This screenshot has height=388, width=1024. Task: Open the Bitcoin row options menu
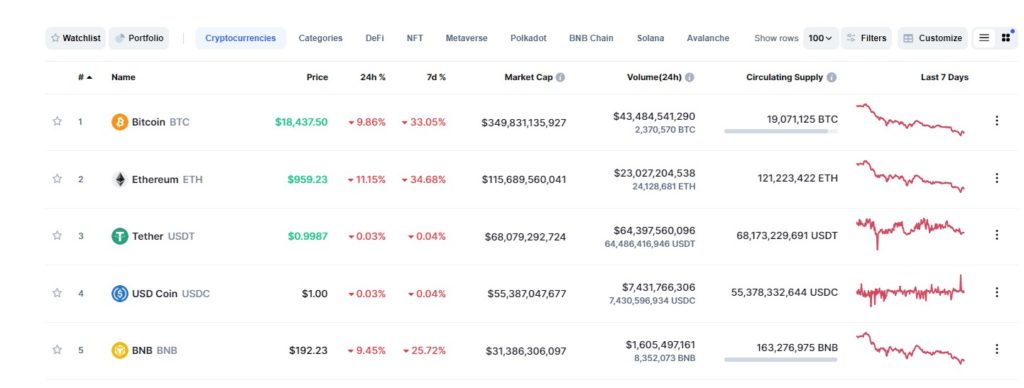[x=997, y=121]
